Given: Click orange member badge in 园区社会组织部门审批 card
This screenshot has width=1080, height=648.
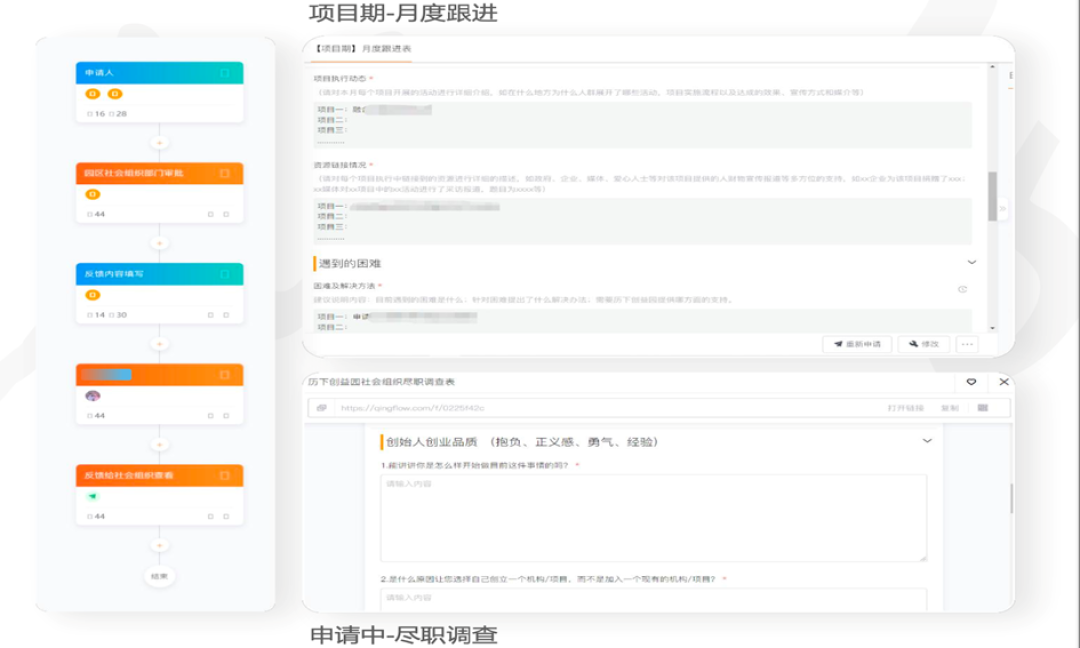Looking at the screenshot, I should [92, 194].
